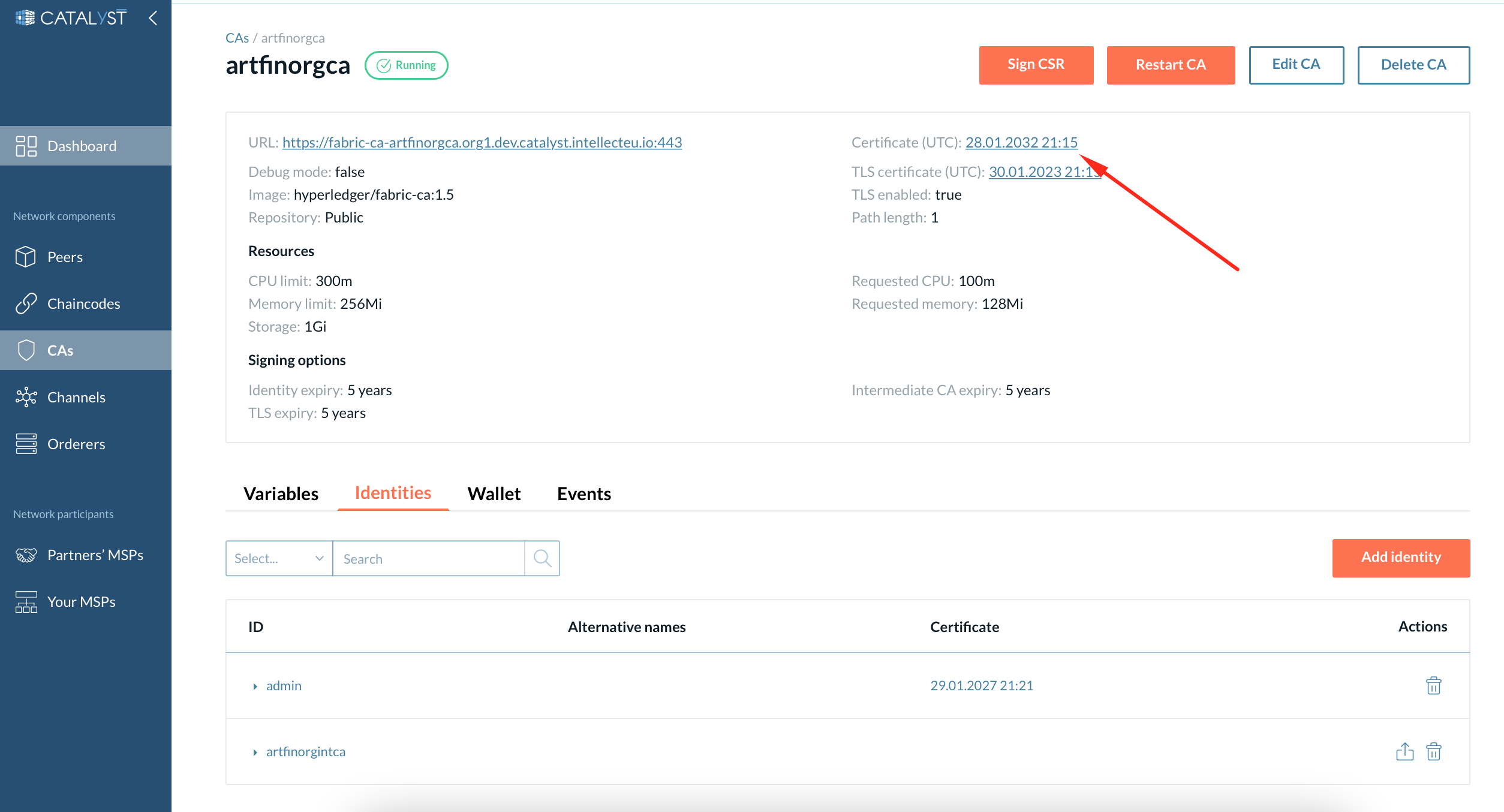Click the Running status badge
This screenshot has width=1504, height=812.
click(x=406, y=65)
